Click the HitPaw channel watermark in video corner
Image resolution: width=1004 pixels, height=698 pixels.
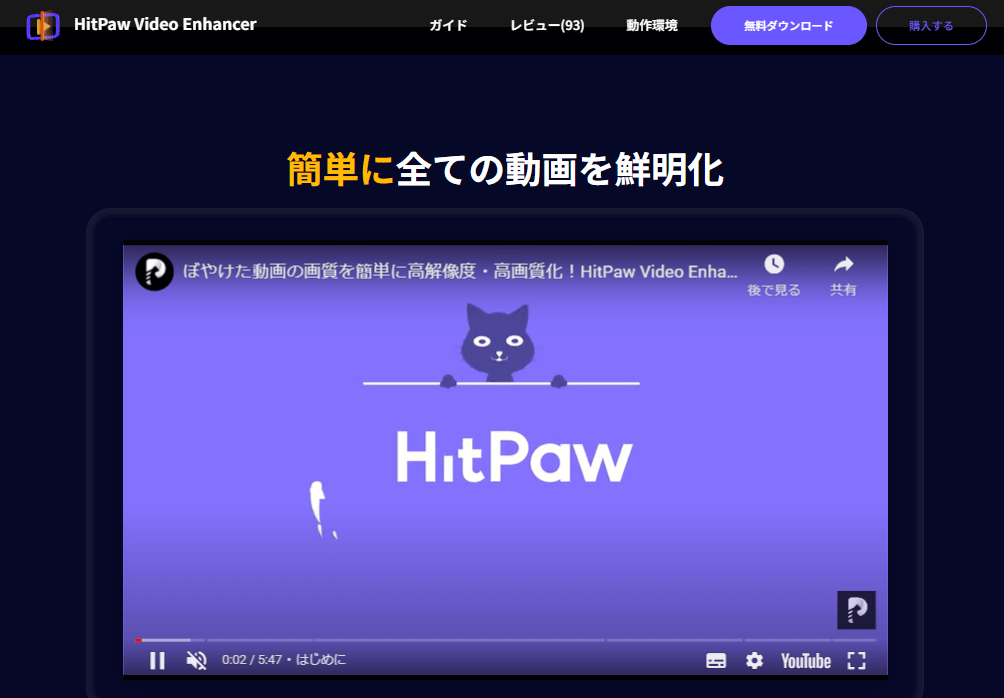click(856, 610)
